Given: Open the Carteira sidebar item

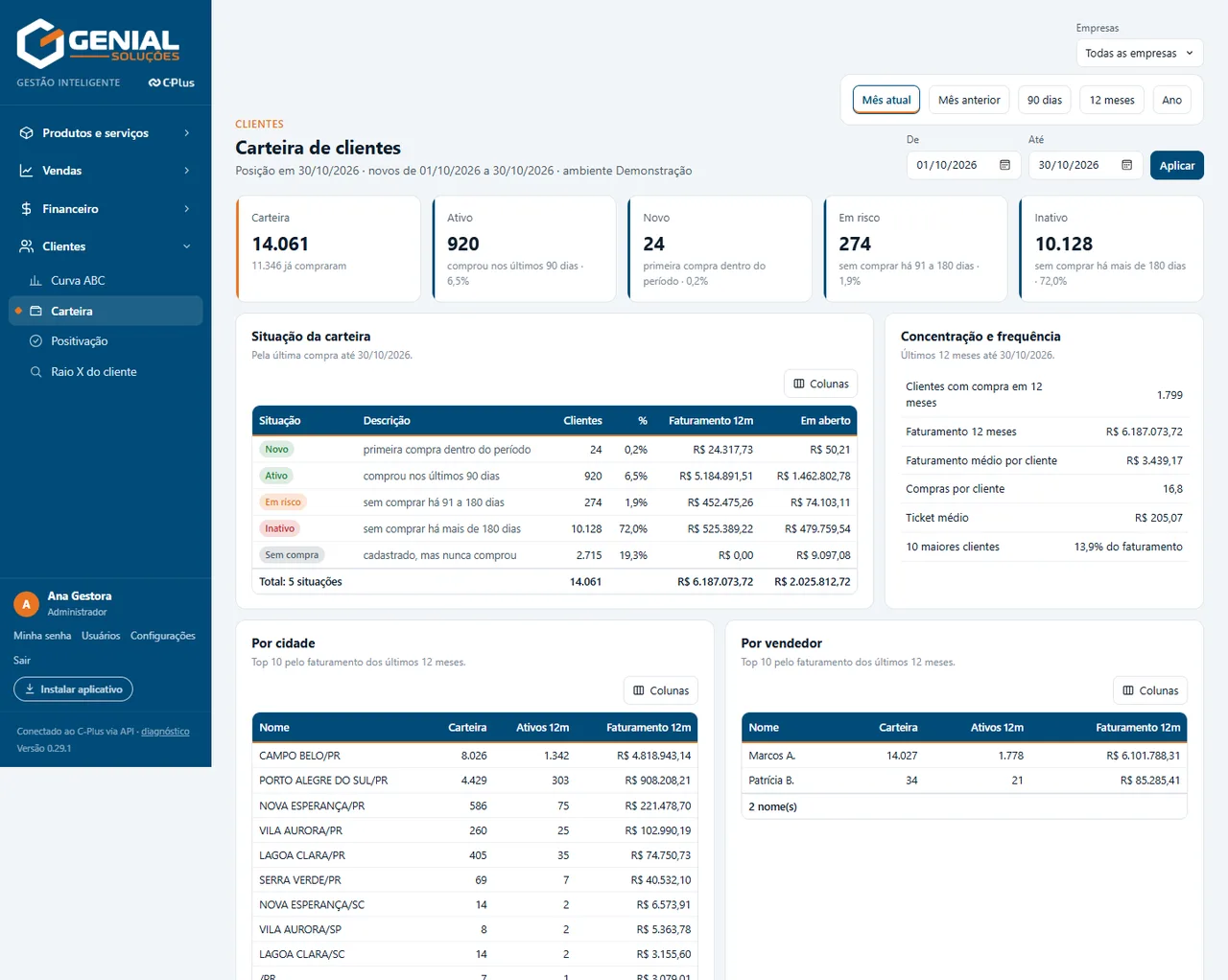Looking at the screenshot, I should pos(106,311).
